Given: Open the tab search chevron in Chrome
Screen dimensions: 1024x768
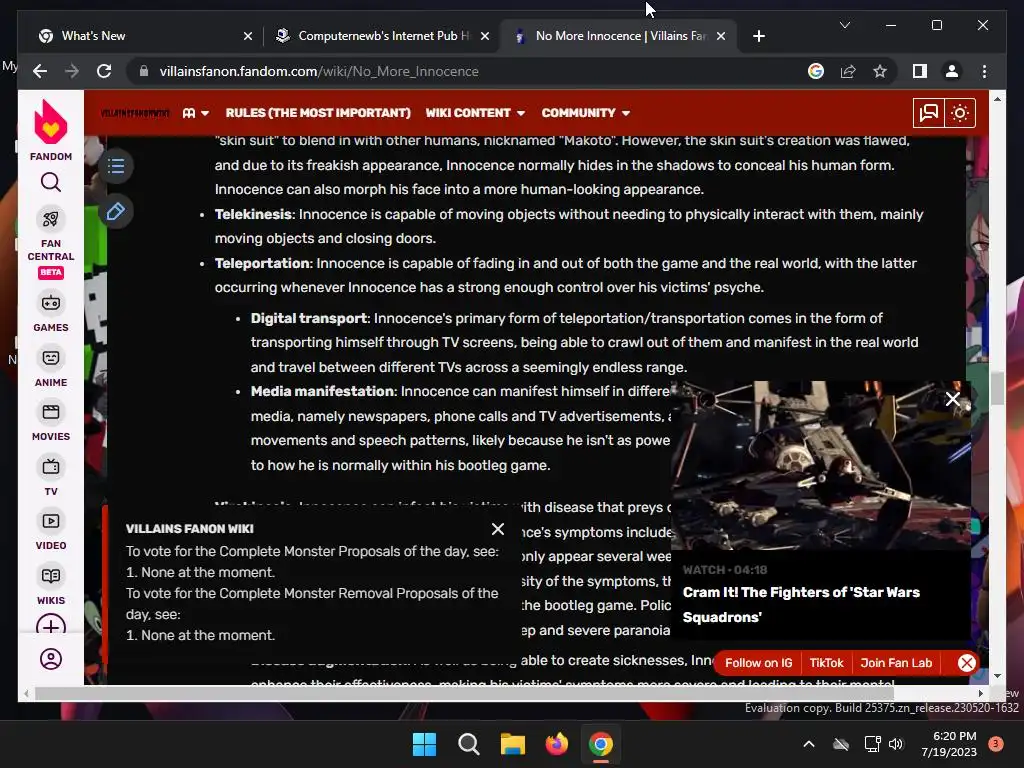Looking at the screenshot, I should (844, 25).
